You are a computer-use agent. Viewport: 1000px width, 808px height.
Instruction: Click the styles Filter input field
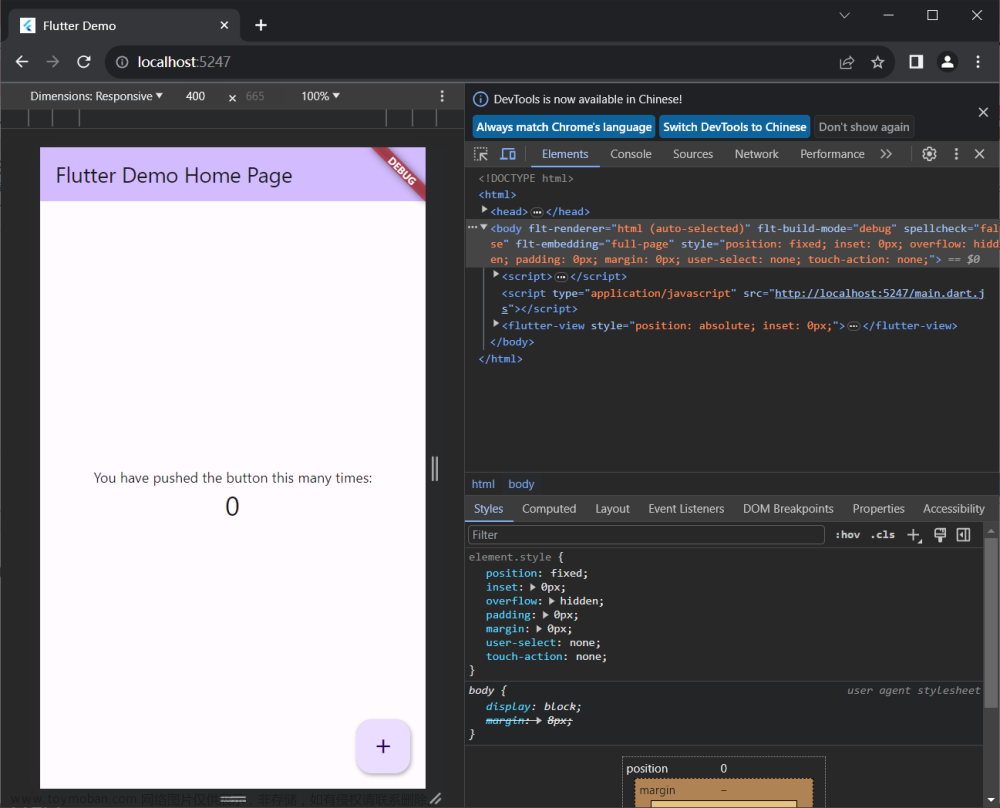click(x=646, y=535)
